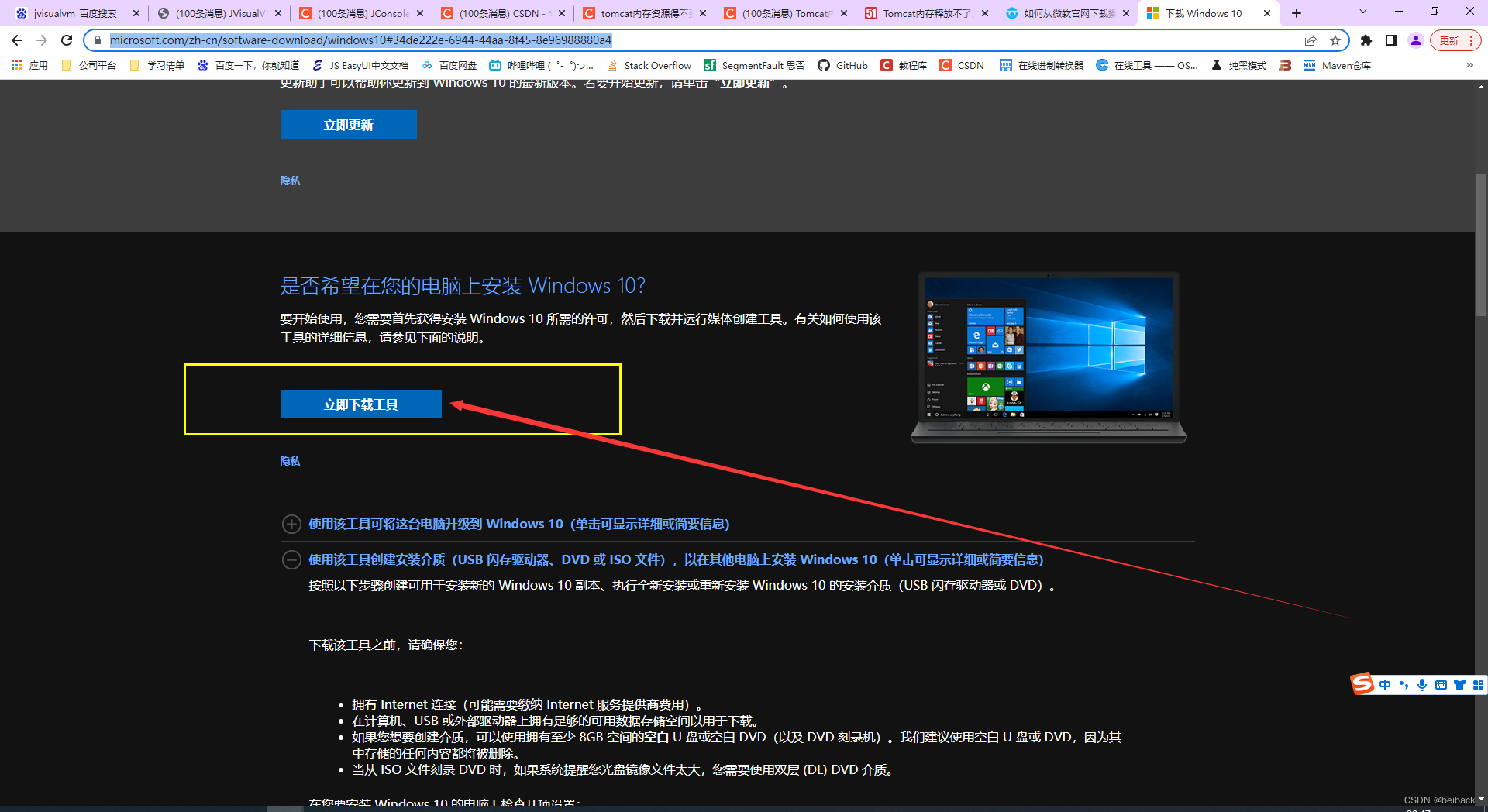
Task: View site info via the lock icon
Action: tap(97, 40)
